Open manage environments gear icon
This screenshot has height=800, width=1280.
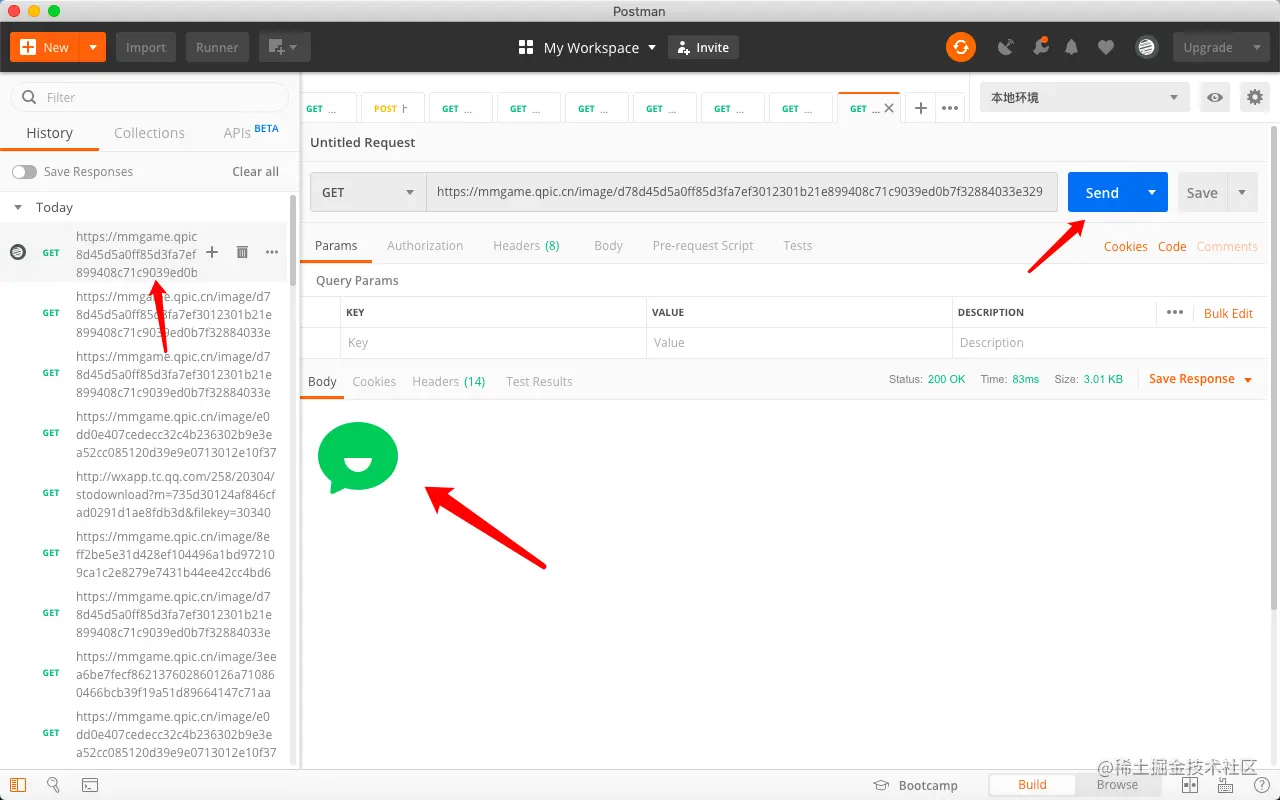pos(1254,97)
